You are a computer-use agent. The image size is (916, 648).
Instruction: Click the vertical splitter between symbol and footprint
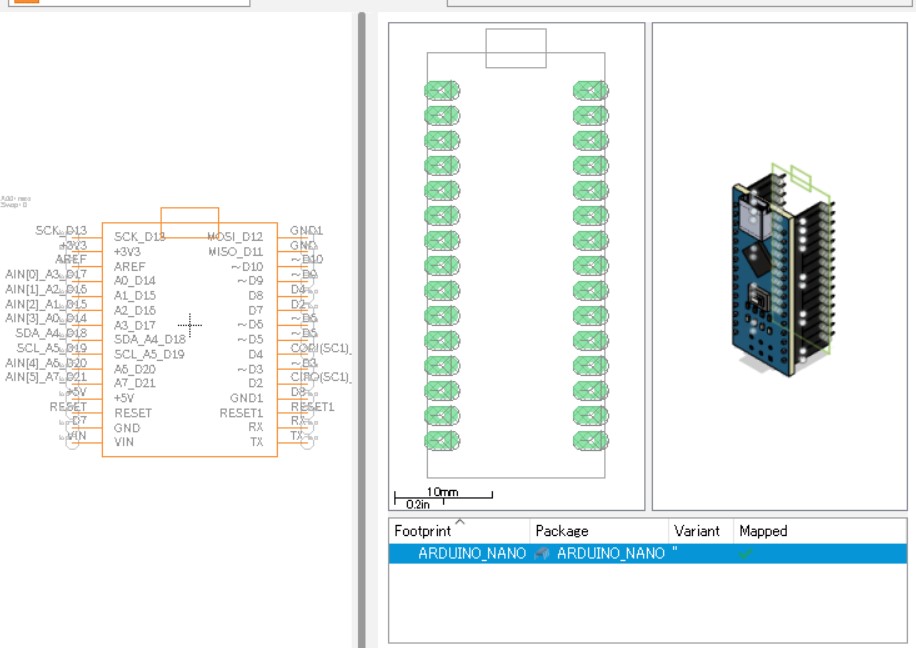(362, 330)
